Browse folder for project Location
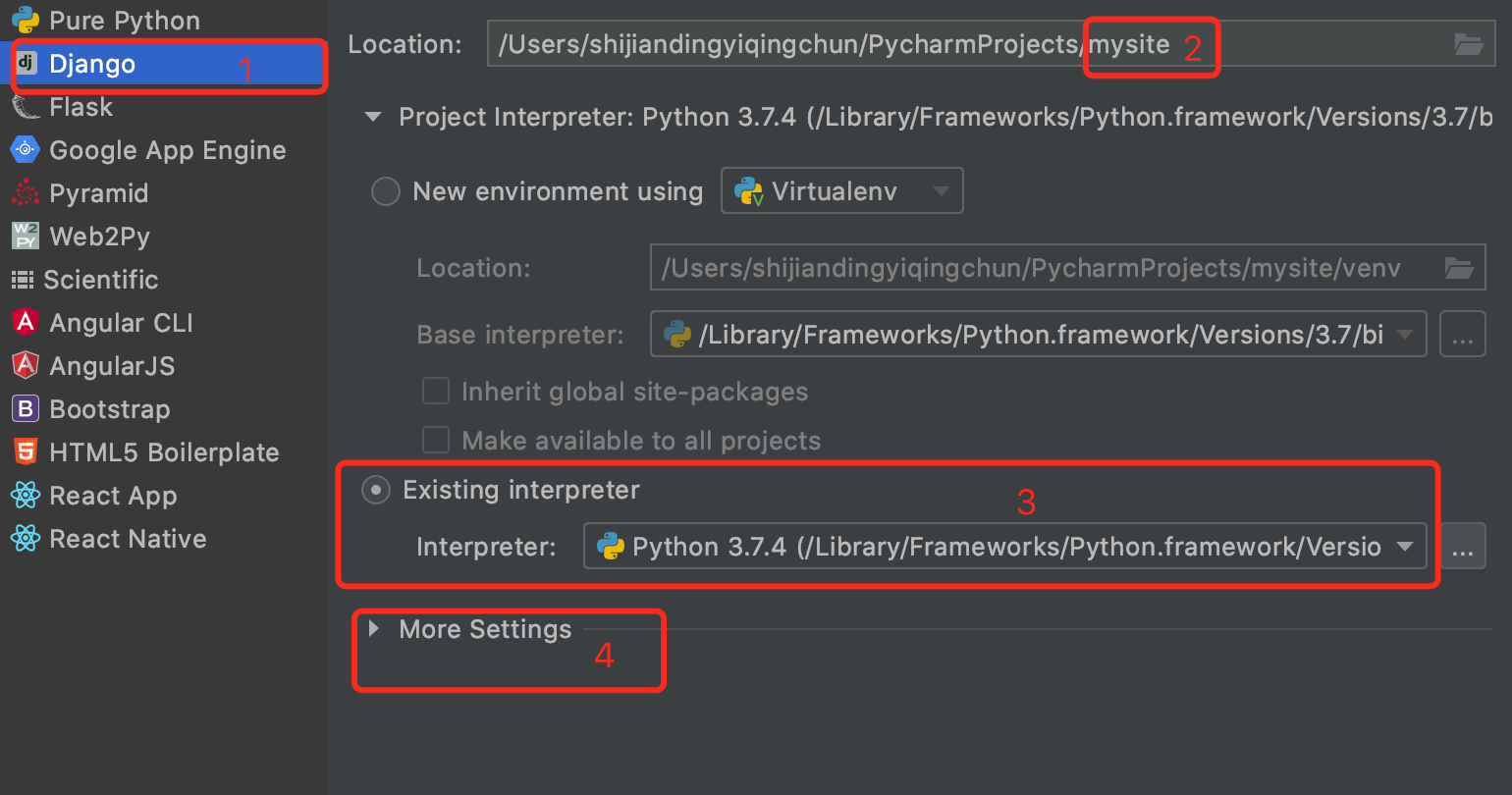Image resolution: width=1512 pixels, height=795 pixels. pos(1468,44)
